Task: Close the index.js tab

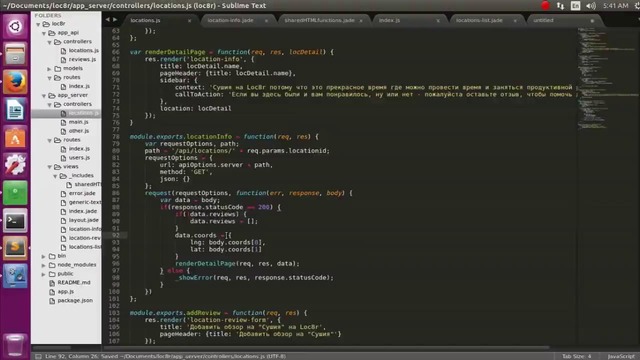Action: coord(438,20)
